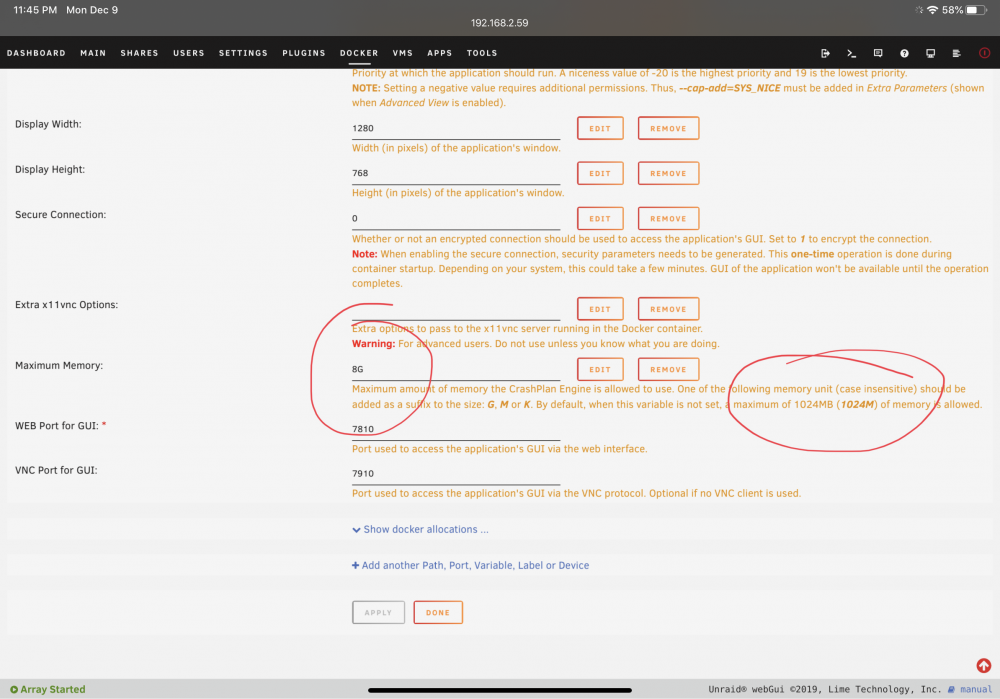This screenshot has width=1000, height=699.
Task: Click the Apply button
Action: 378,612
